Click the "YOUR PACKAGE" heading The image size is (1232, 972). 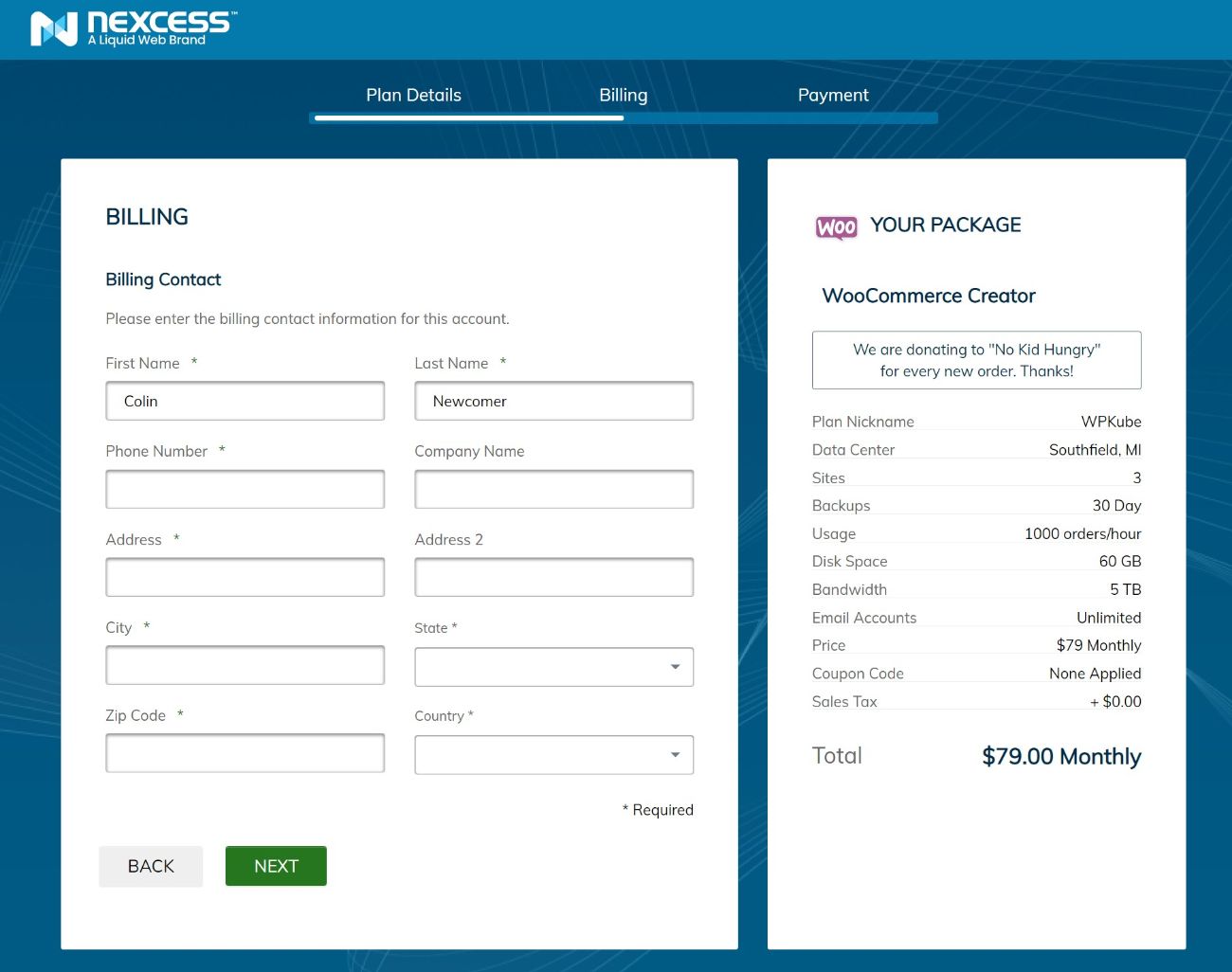(x=946, y=225)
